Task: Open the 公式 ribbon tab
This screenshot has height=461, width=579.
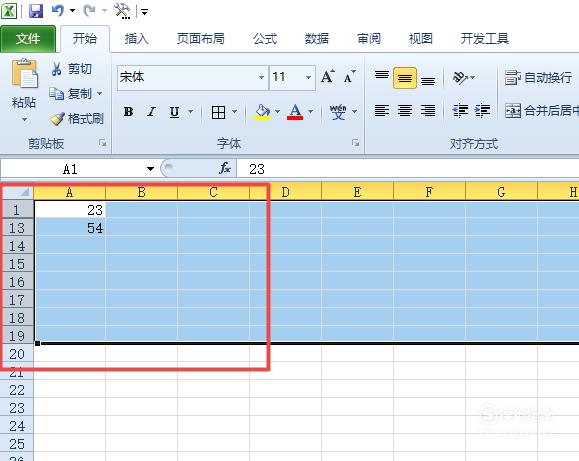Action: (265, 38)
